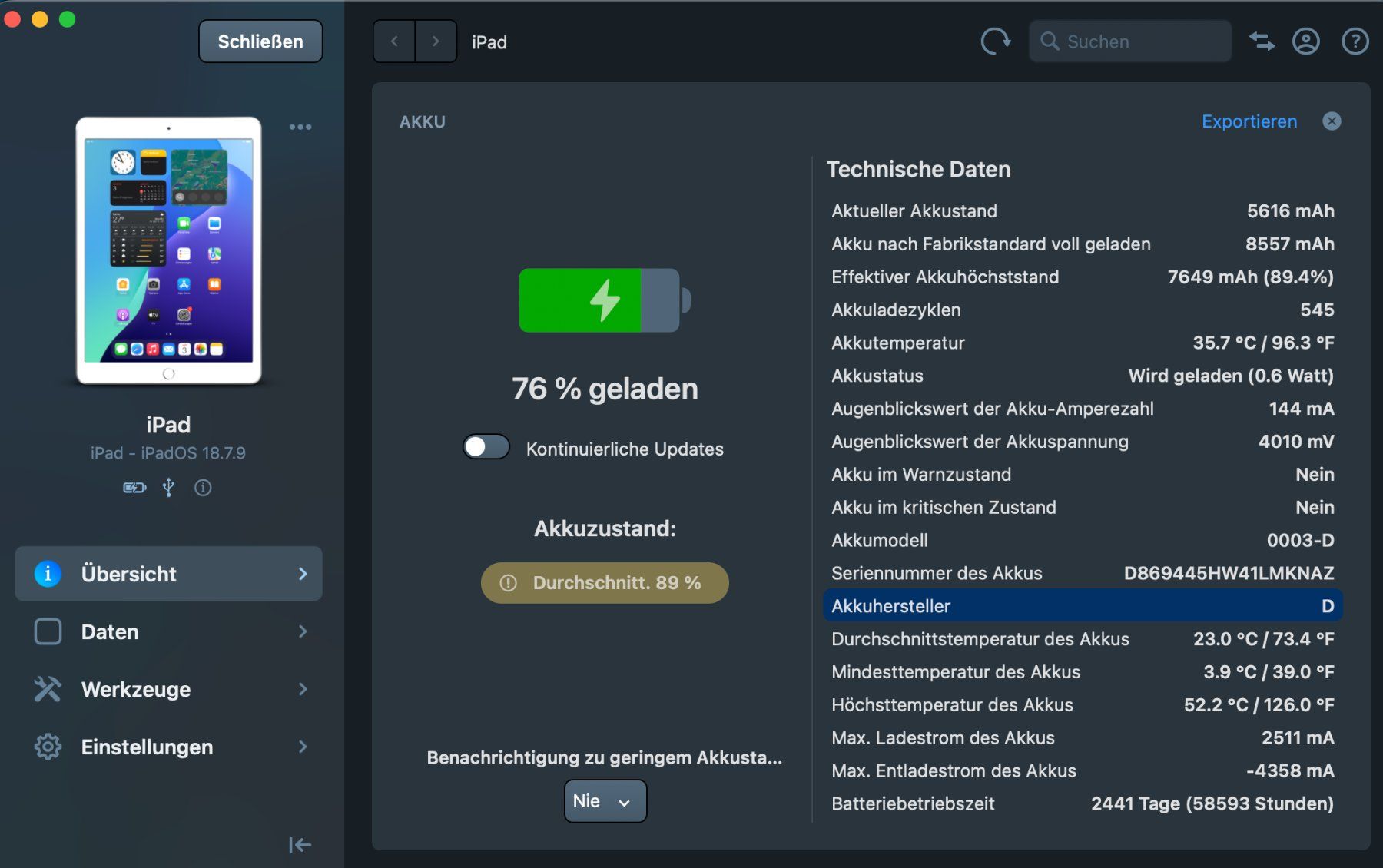Click the USB connection icon under iPad
Screen dimensions: 1383x868
[x=169, y=488]
